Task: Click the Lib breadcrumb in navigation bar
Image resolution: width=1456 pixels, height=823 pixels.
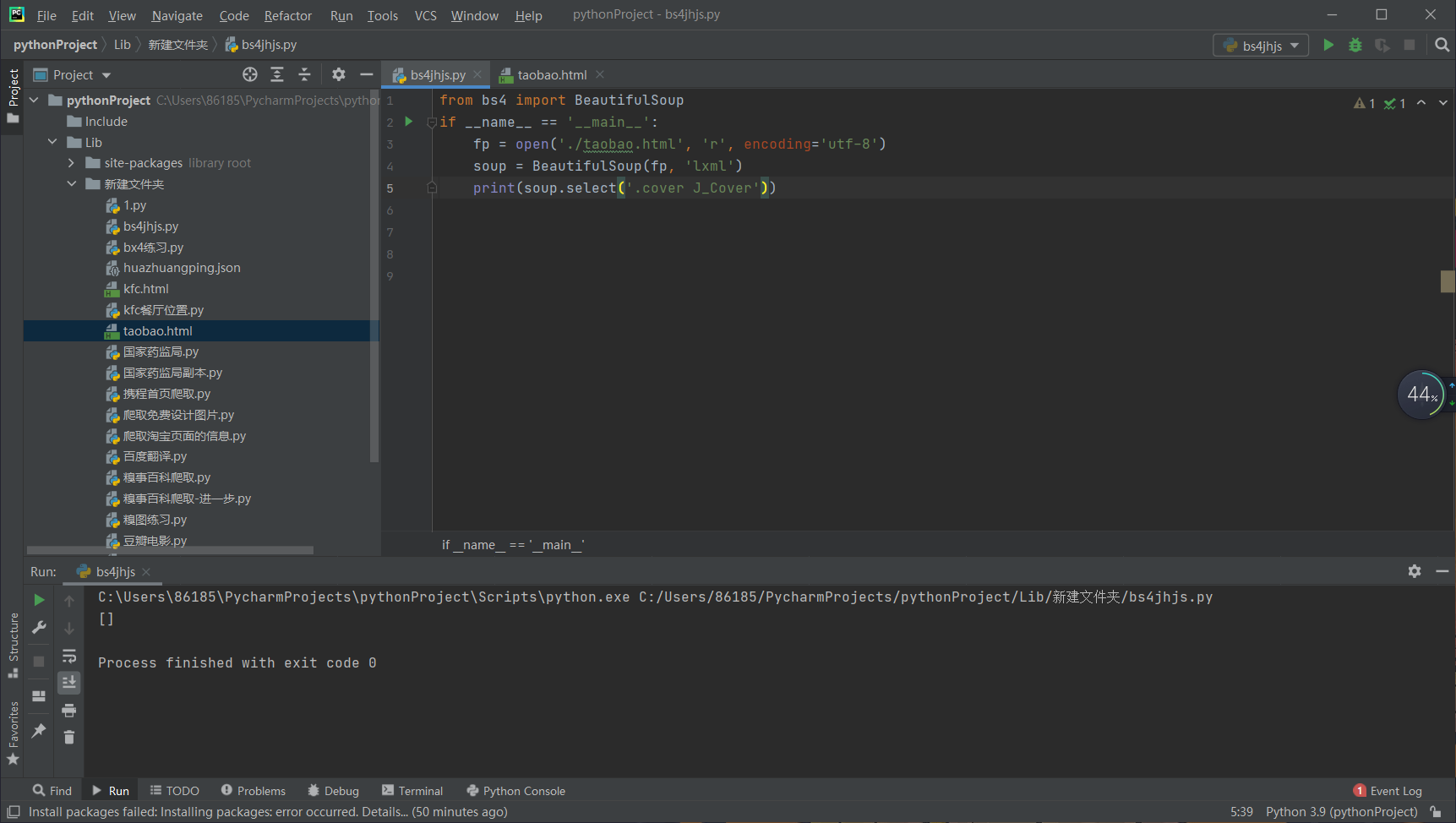Action: coord(123,45)
